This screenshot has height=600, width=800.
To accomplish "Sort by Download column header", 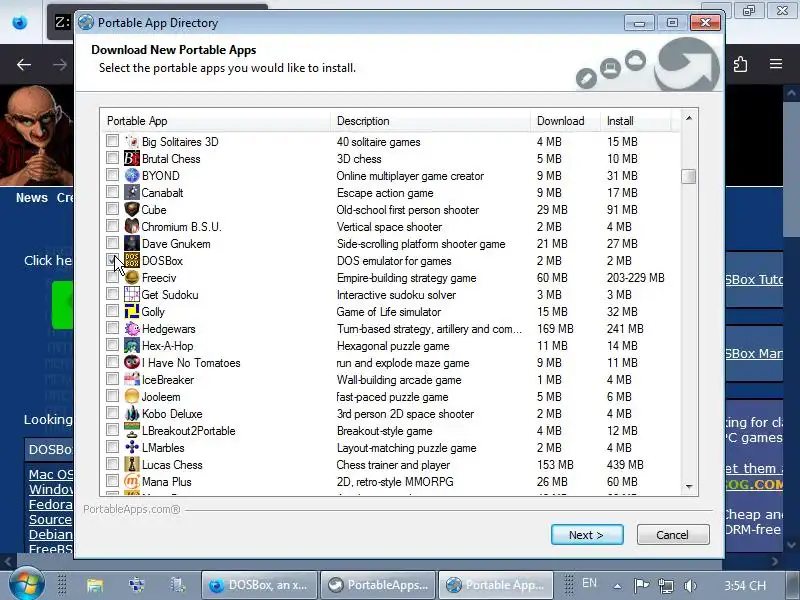I will point(565,121).
